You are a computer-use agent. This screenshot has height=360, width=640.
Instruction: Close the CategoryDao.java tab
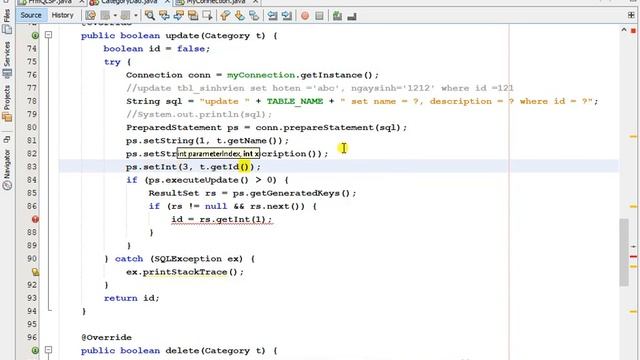tap(167, 2)
